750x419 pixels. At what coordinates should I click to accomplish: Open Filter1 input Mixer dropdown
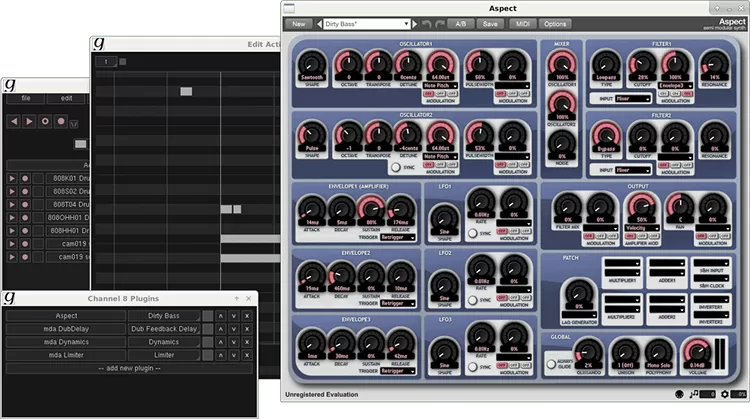pyautogui.click(x=633, y=99)
